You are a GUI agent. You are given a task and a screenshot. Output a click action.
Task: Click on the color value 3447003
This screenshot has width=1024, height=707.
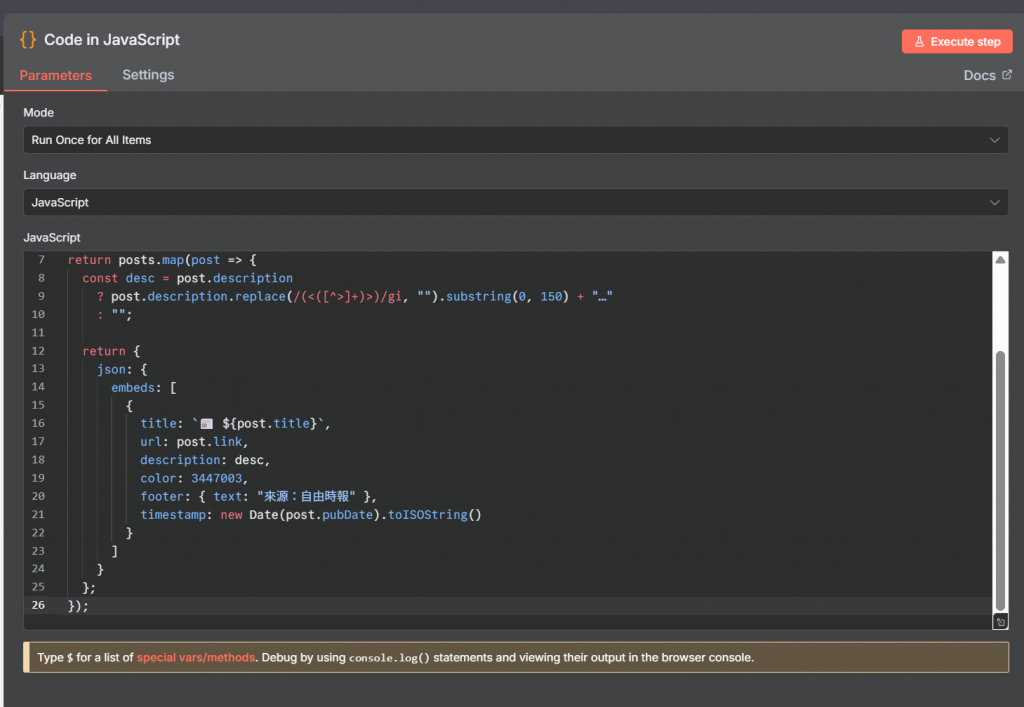point(216,479)
